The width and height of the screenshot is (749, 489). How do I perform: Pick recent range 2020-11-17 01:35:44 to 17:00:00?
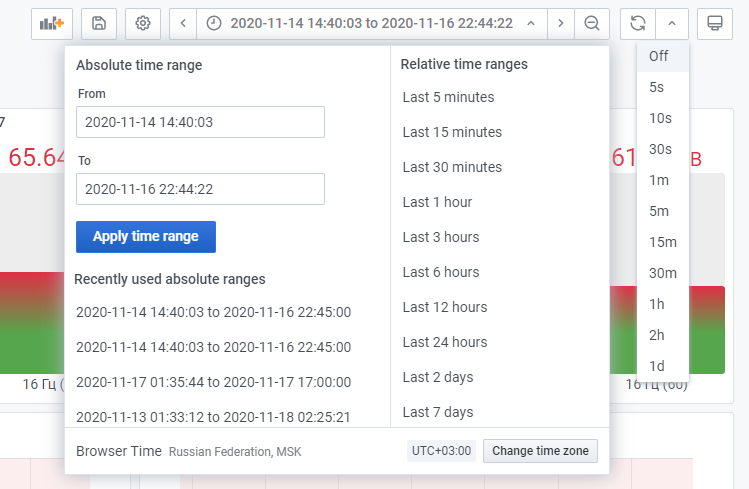213,382
